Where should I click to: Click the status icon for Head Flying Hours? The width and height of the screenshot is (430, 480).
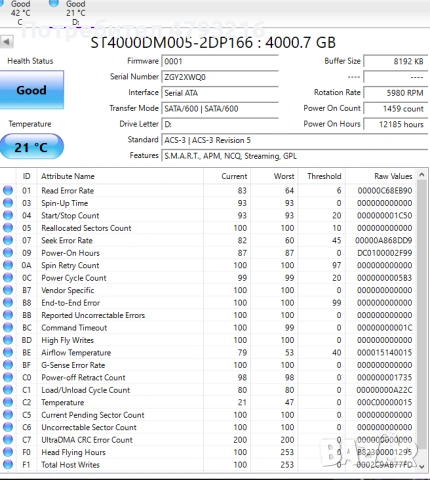point(8,452)
